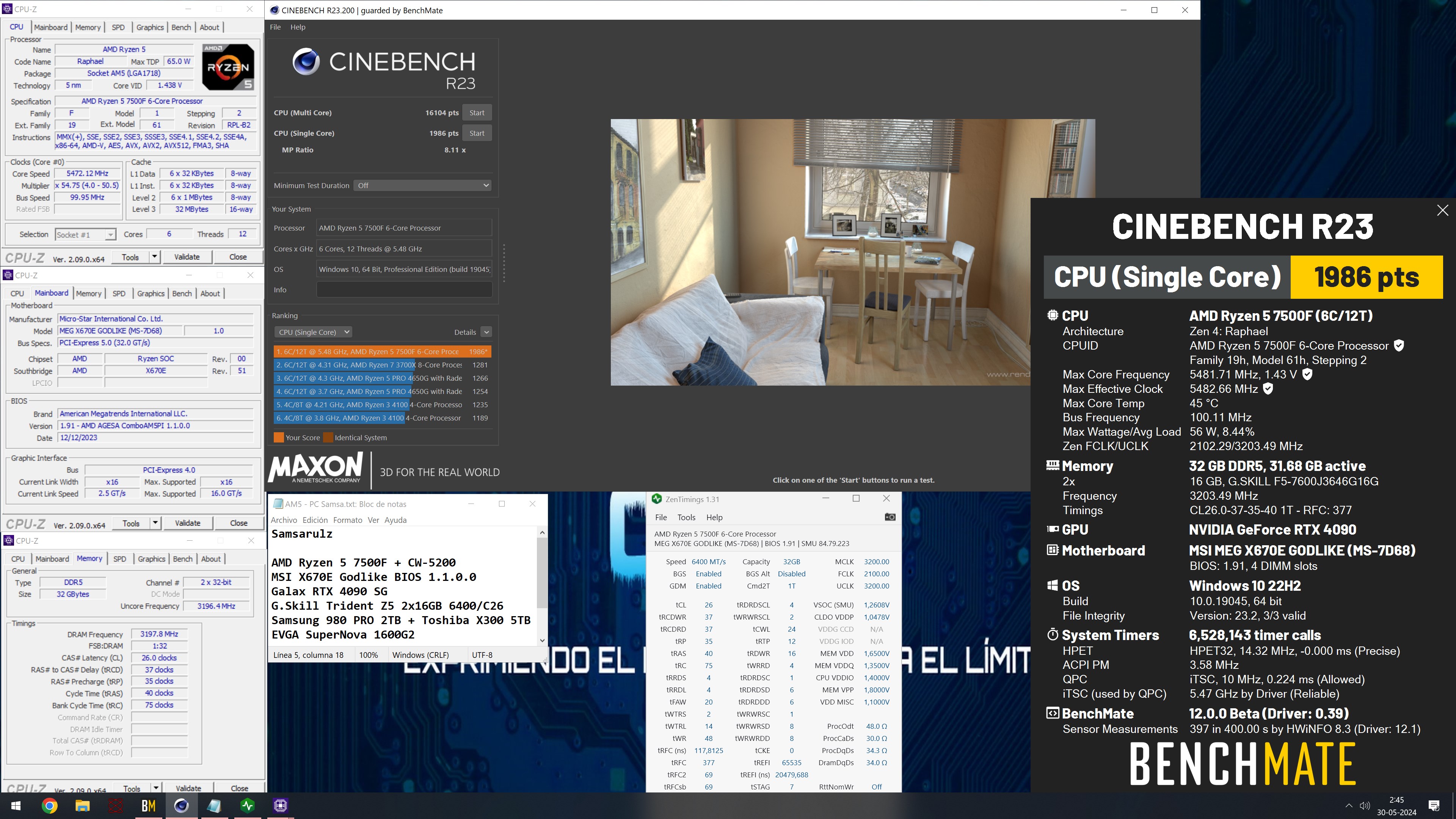Select Graphics tab in the middle CPU-Z window
This screenshot has height=819, width=1456.
pos(151,293)
